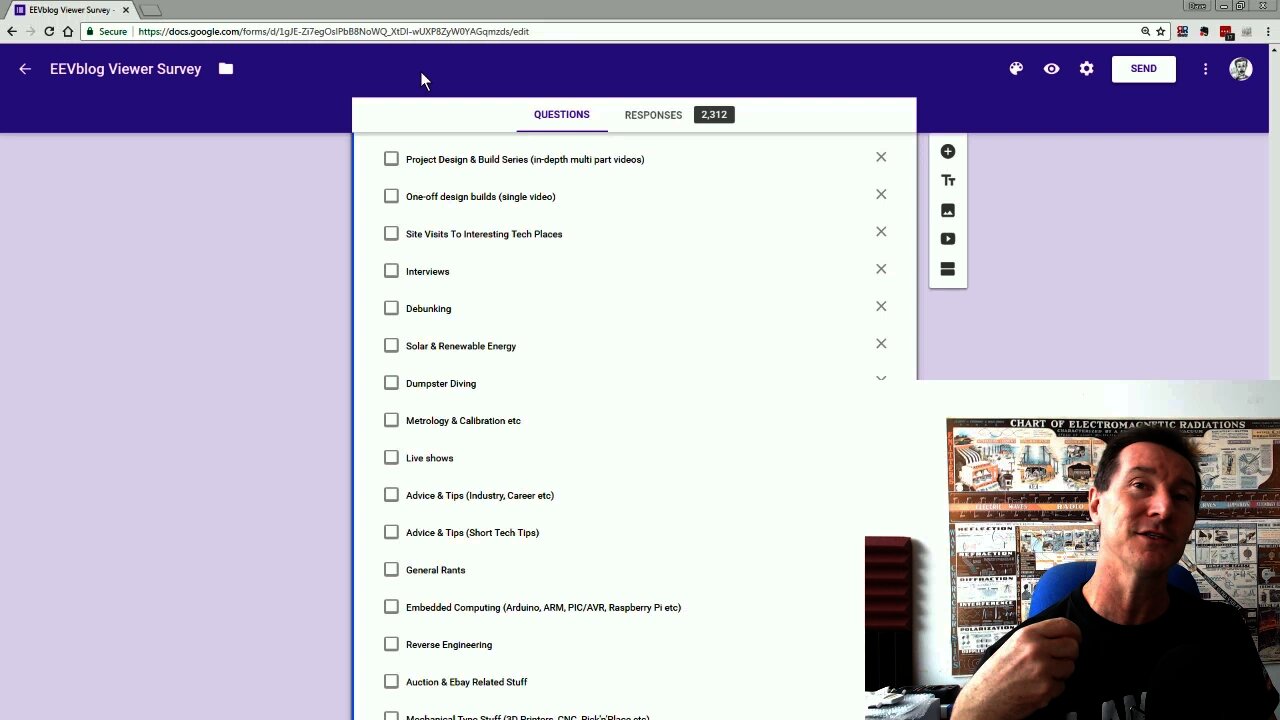Tick Project Design & Build Series checkbox
The image size is (1280, 720).
click(x=391, y=159)
